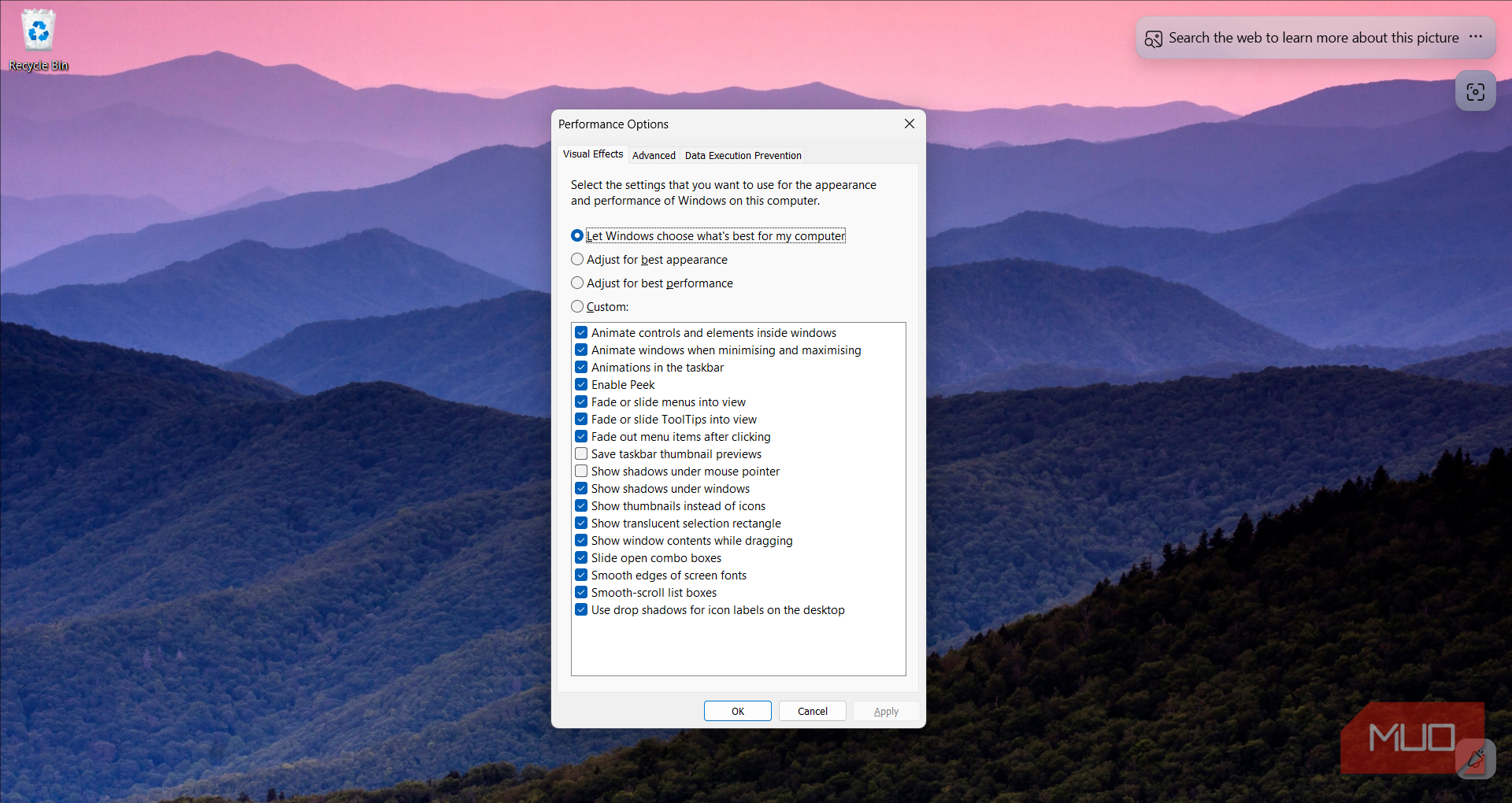Viewport: 1512px width, 803px height.
Task: Toggle Animate windows when minimising and maximising
Action: coord(581,350)
